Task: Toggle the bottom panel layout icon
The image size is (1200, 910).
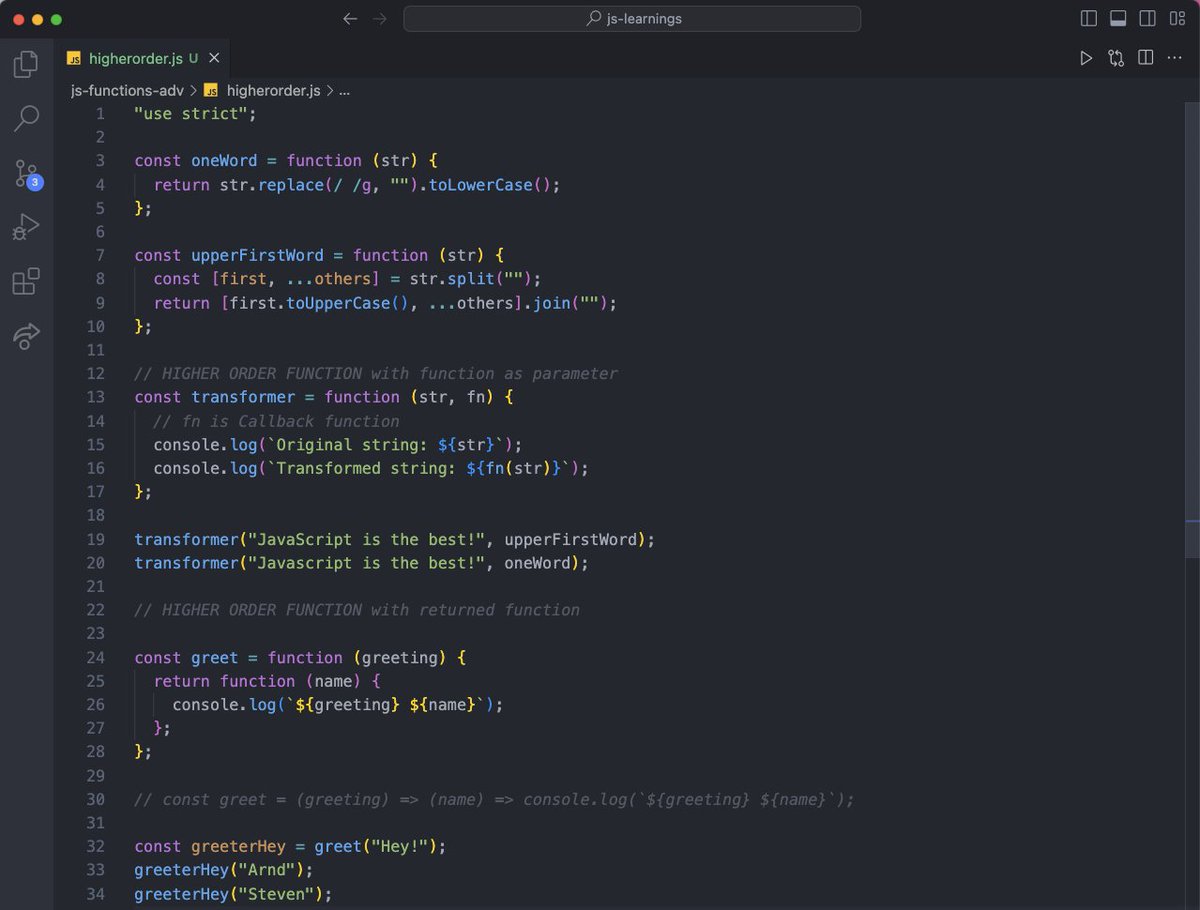Action: point(1119,19)
